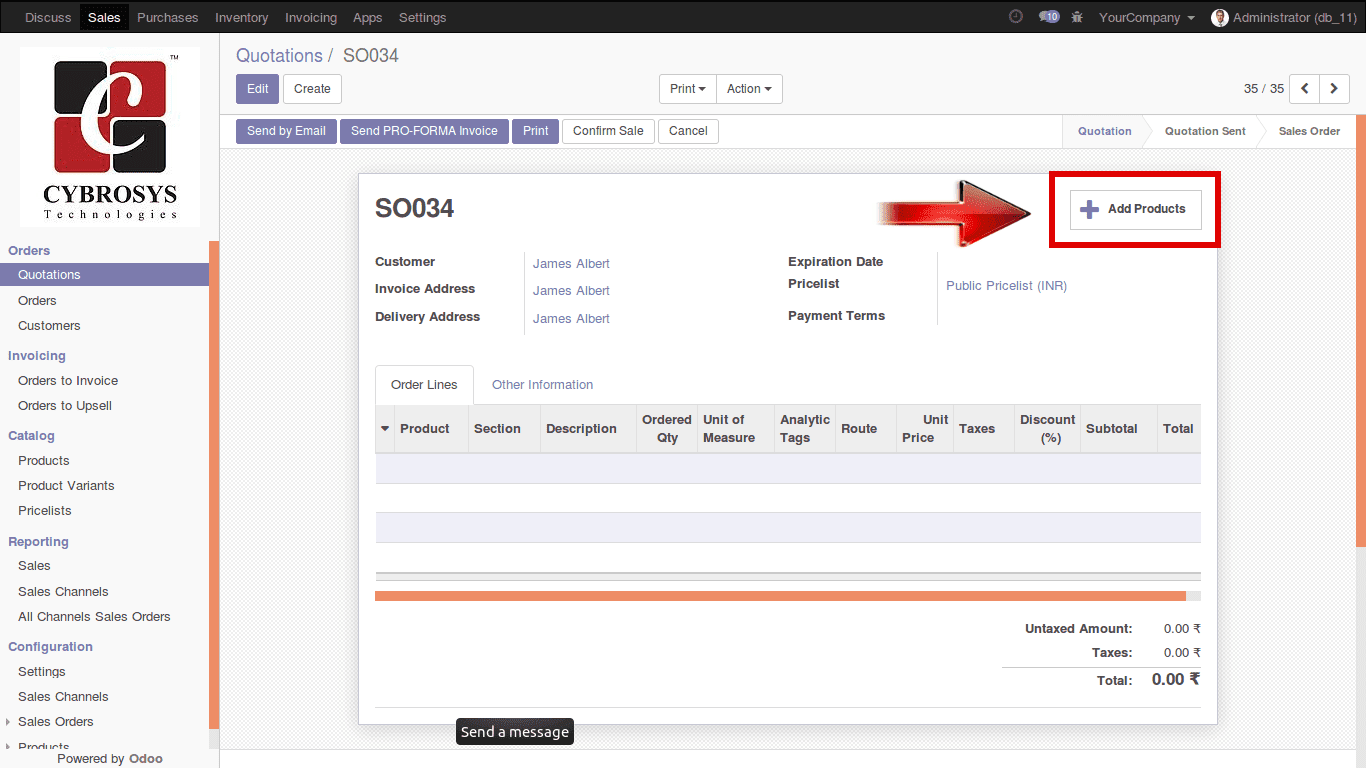Open the Print dropdown menu

[x=688, y=89]
